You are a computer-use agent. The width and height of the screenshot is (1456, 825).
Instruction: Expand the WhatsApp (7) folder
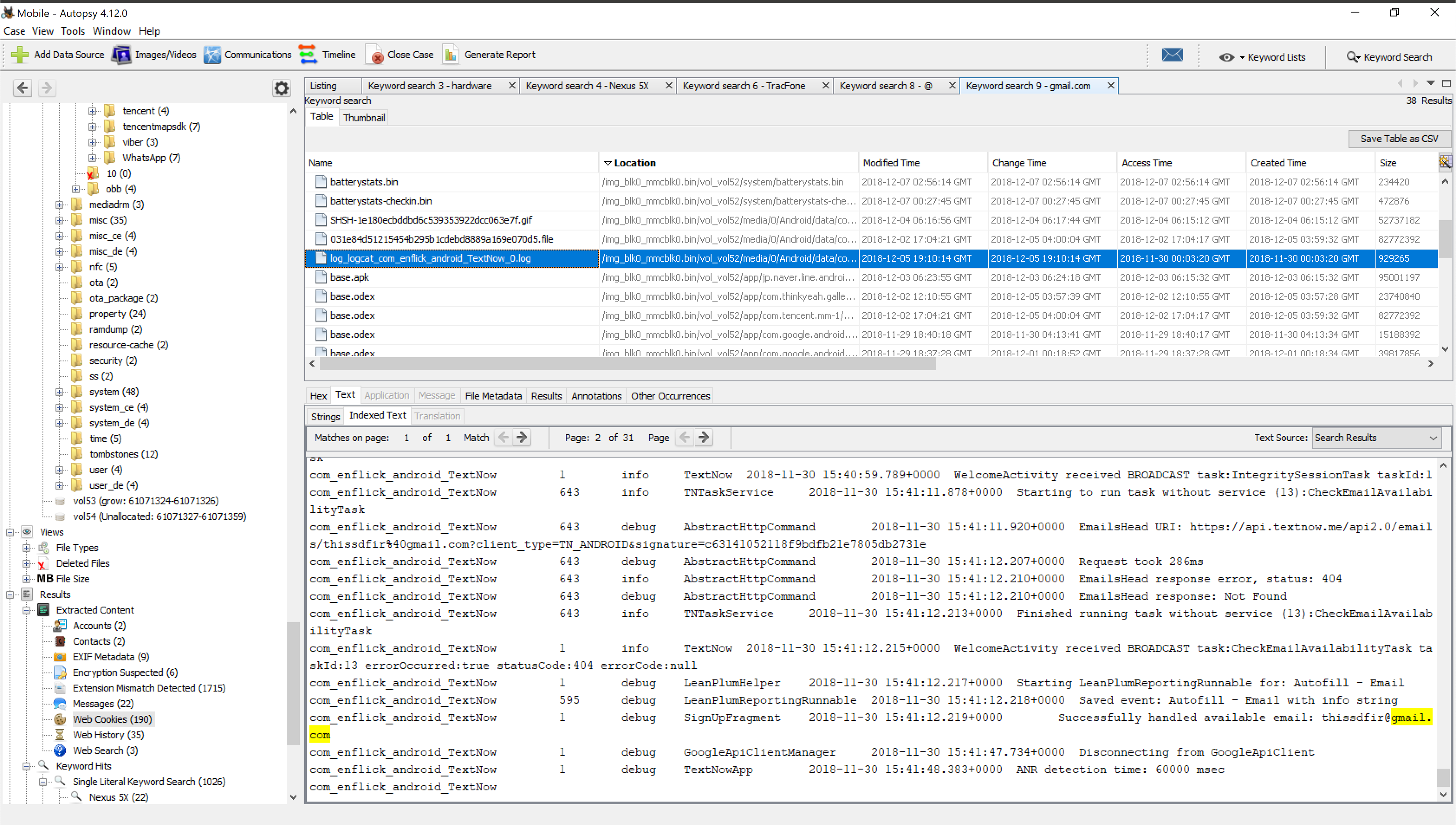pos(92,158)
